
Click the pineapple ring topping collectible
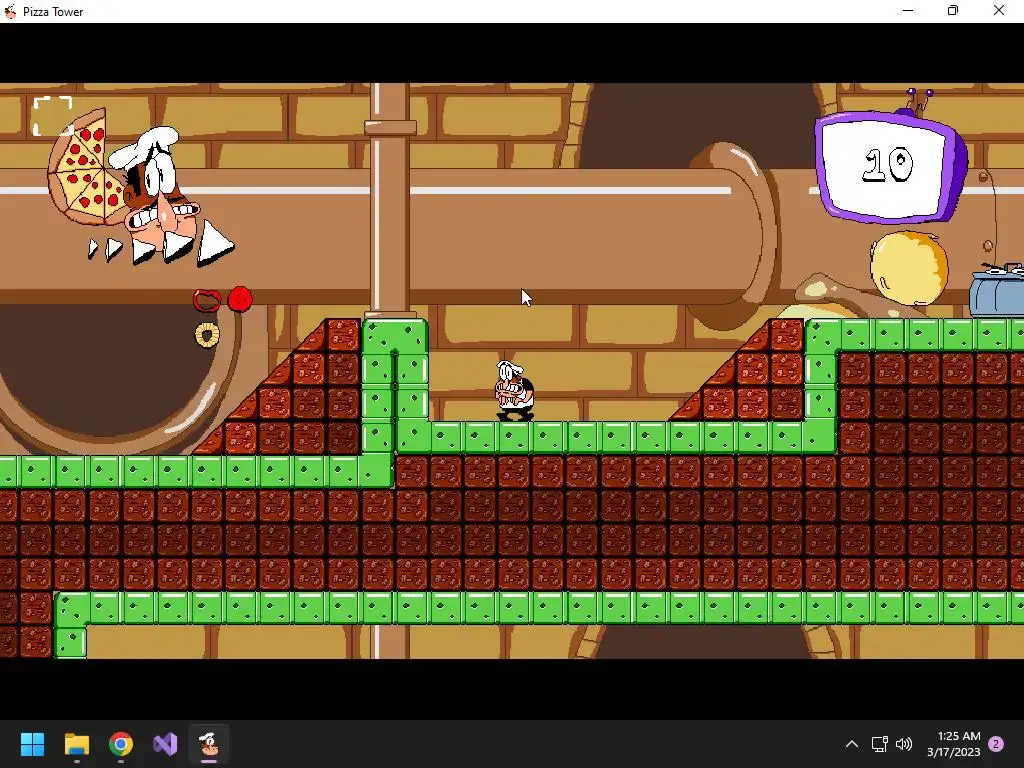click(x=207, y=335)
